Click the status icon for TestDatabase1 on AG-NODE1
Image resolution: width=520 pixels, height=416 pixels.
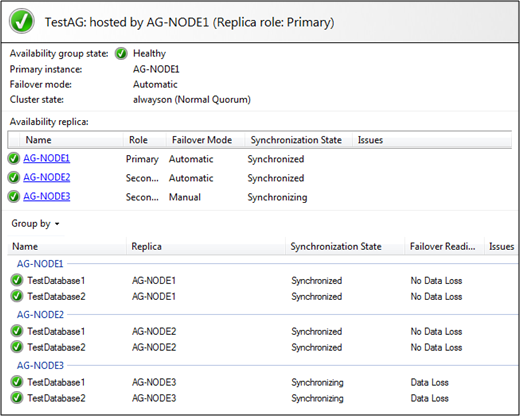point(17,280)
